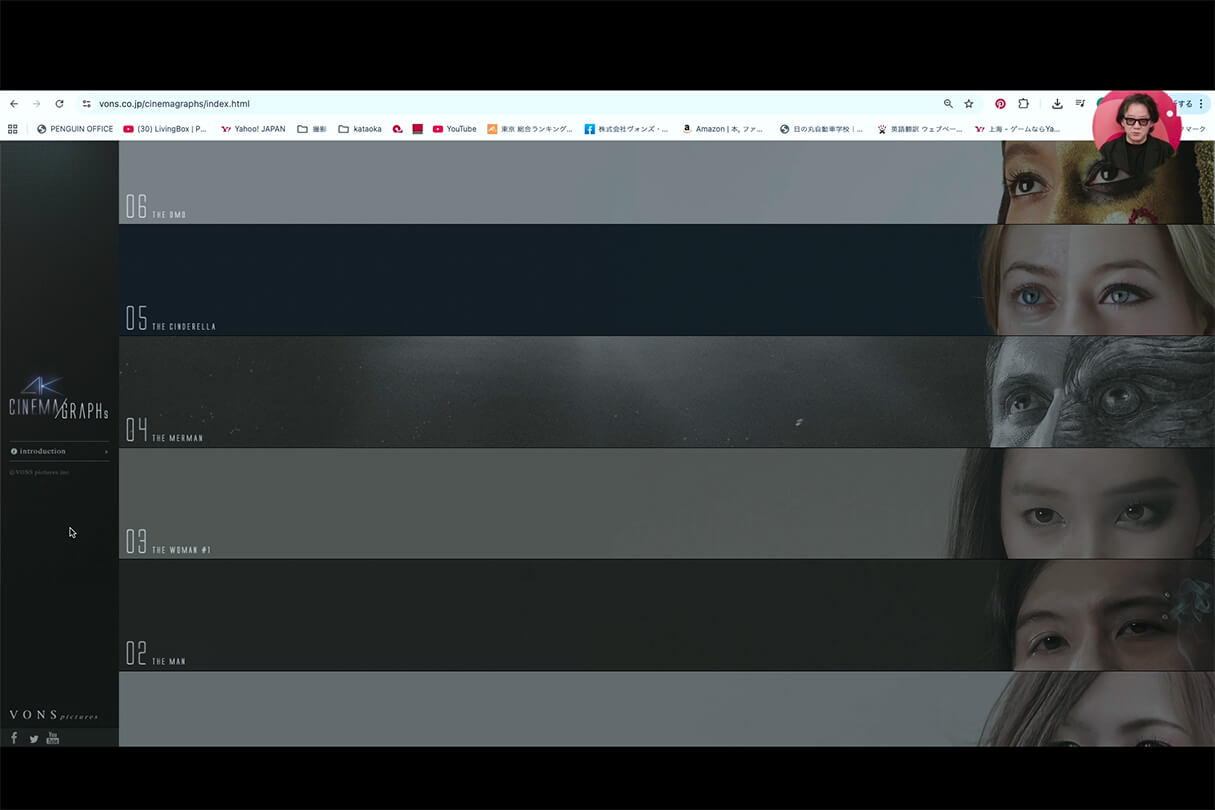Open the 上海 - ゲームなら Yahoo bookmark

point(1018,129)
